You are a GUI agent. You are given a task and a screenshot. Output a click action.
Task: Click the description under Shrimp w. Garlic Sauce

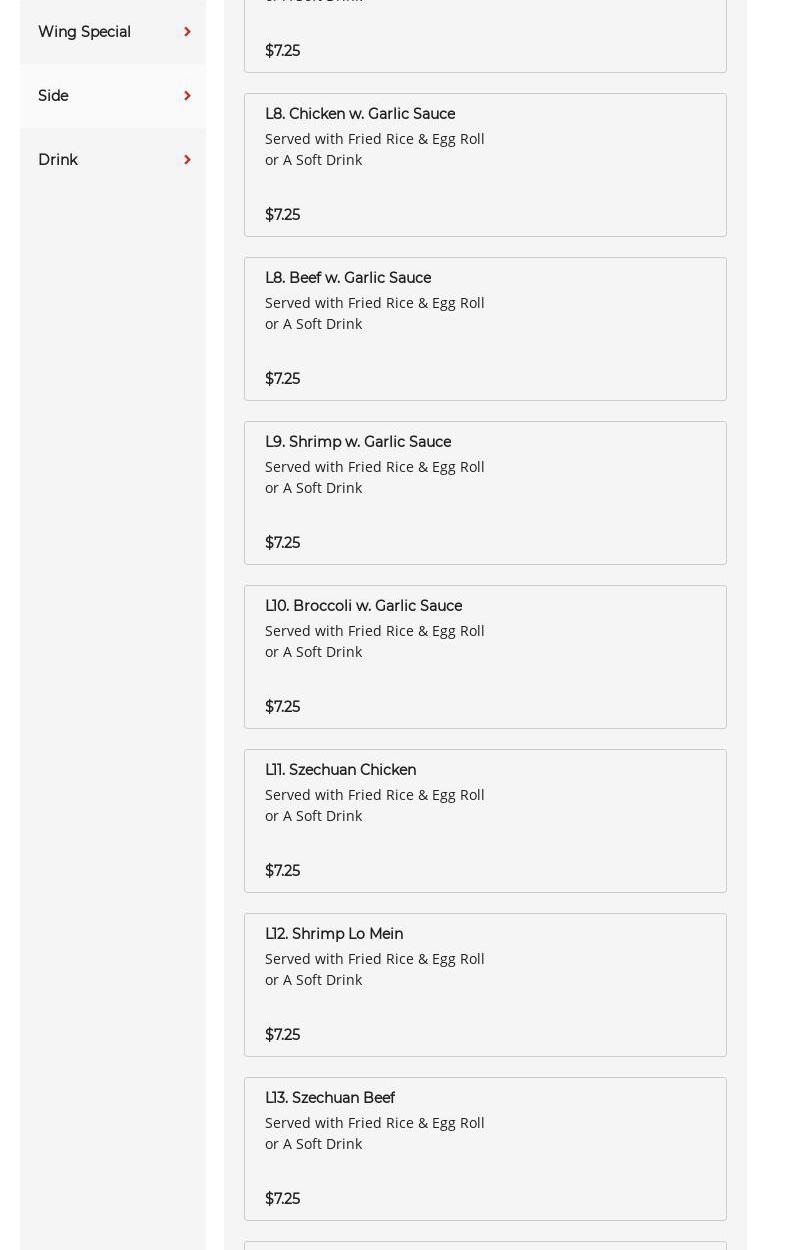click(x=374, y=477)
